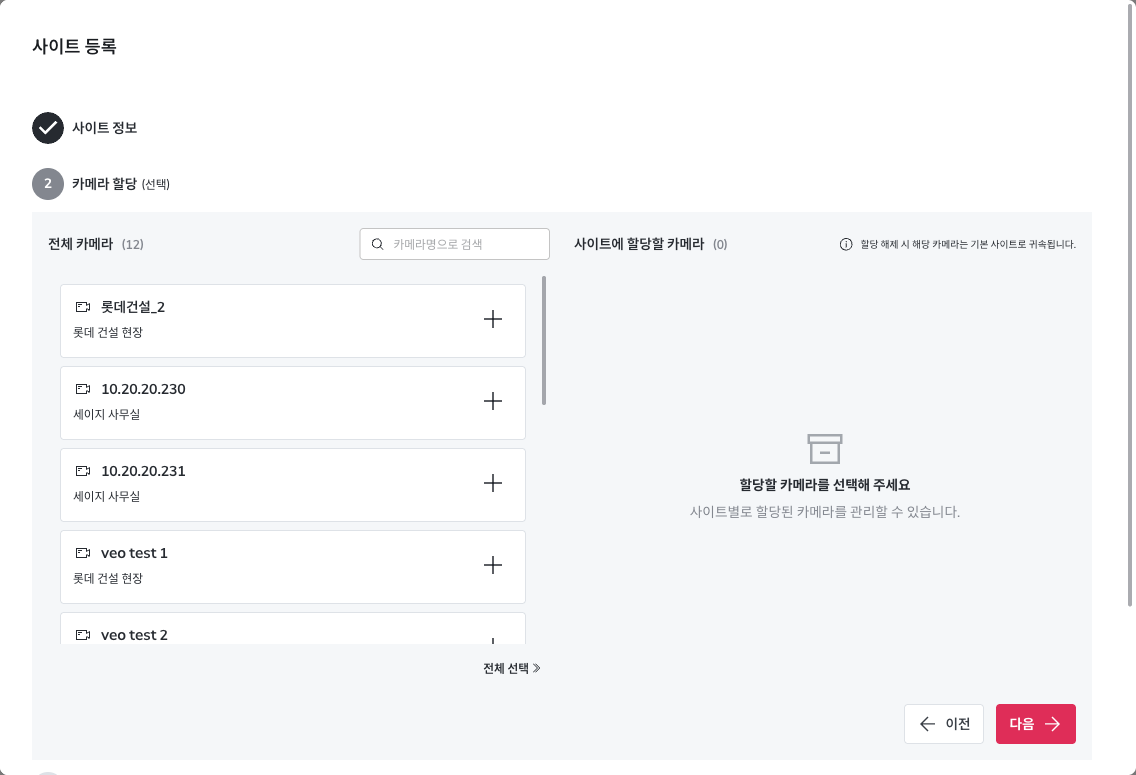Click the camera icon next to 롯데건설_2
The image size is (1136, 775).
point(83,307)
